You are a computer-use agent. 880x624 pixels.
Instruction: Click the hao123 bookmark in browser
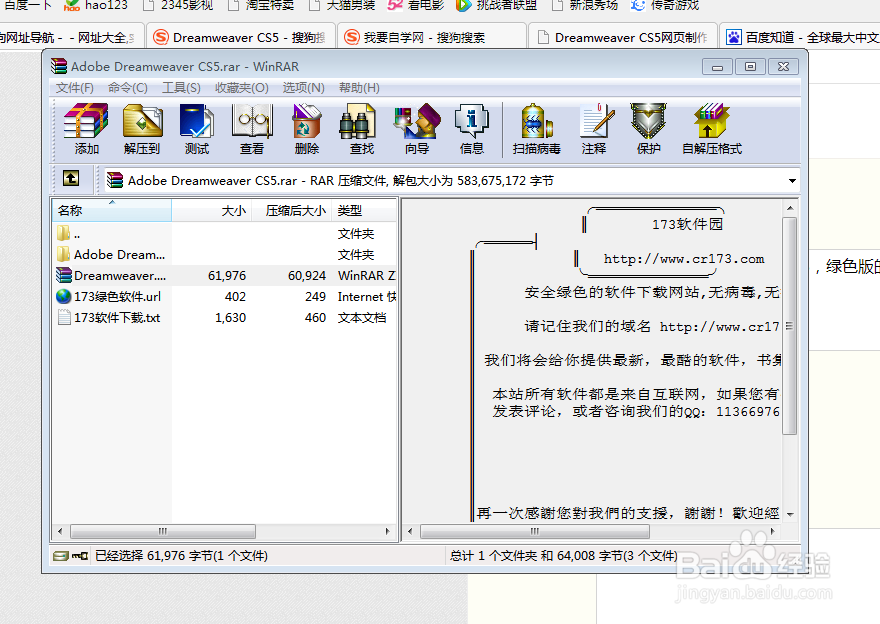95,6
